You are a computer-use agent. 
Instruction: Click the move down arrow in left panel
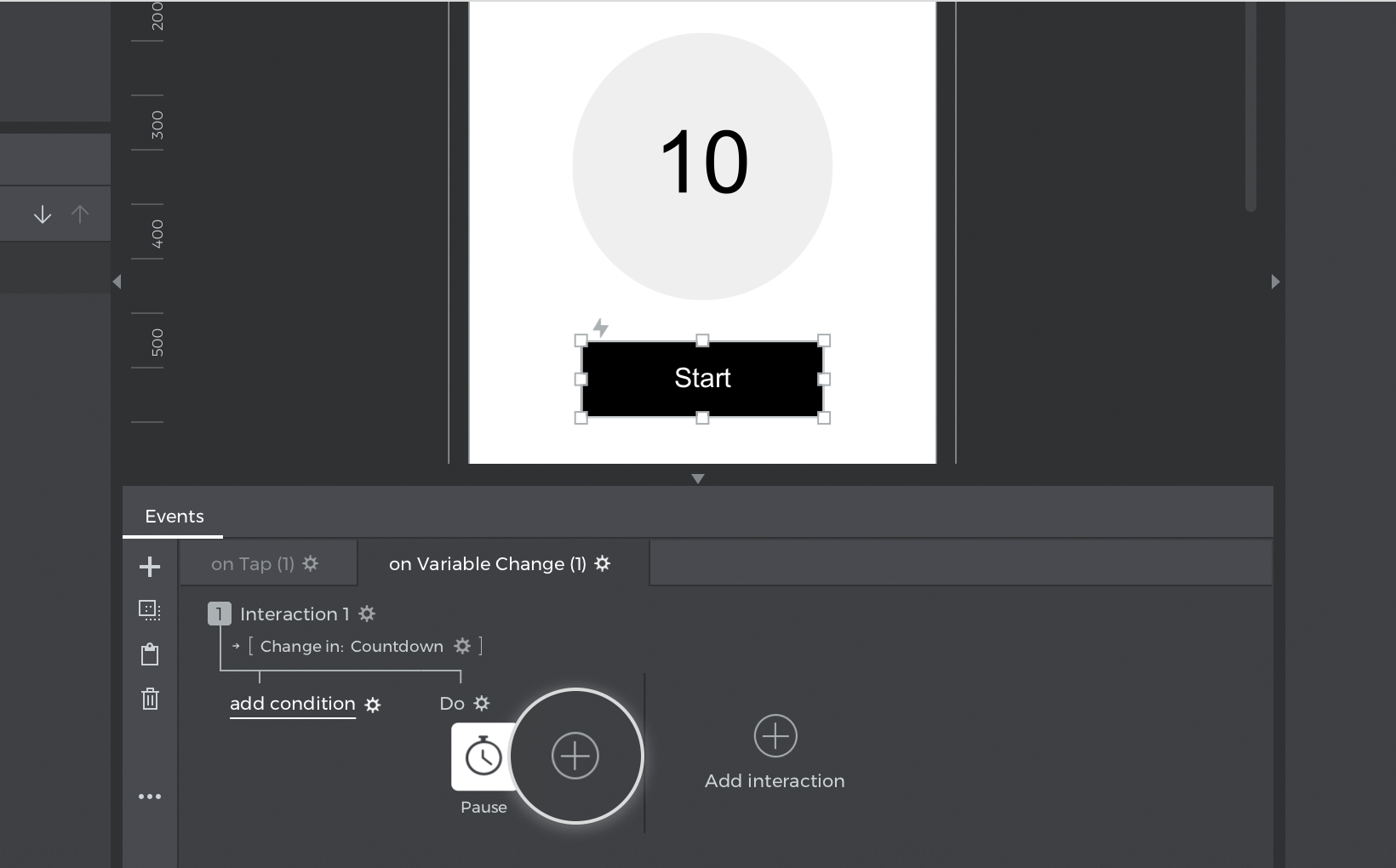43,214
